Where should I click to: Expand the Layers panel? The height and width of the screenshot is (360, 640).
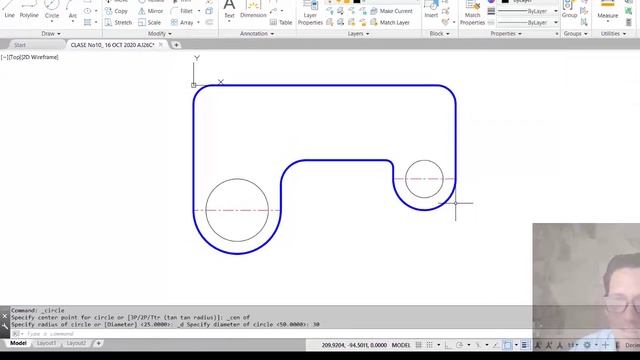(358, 33)
